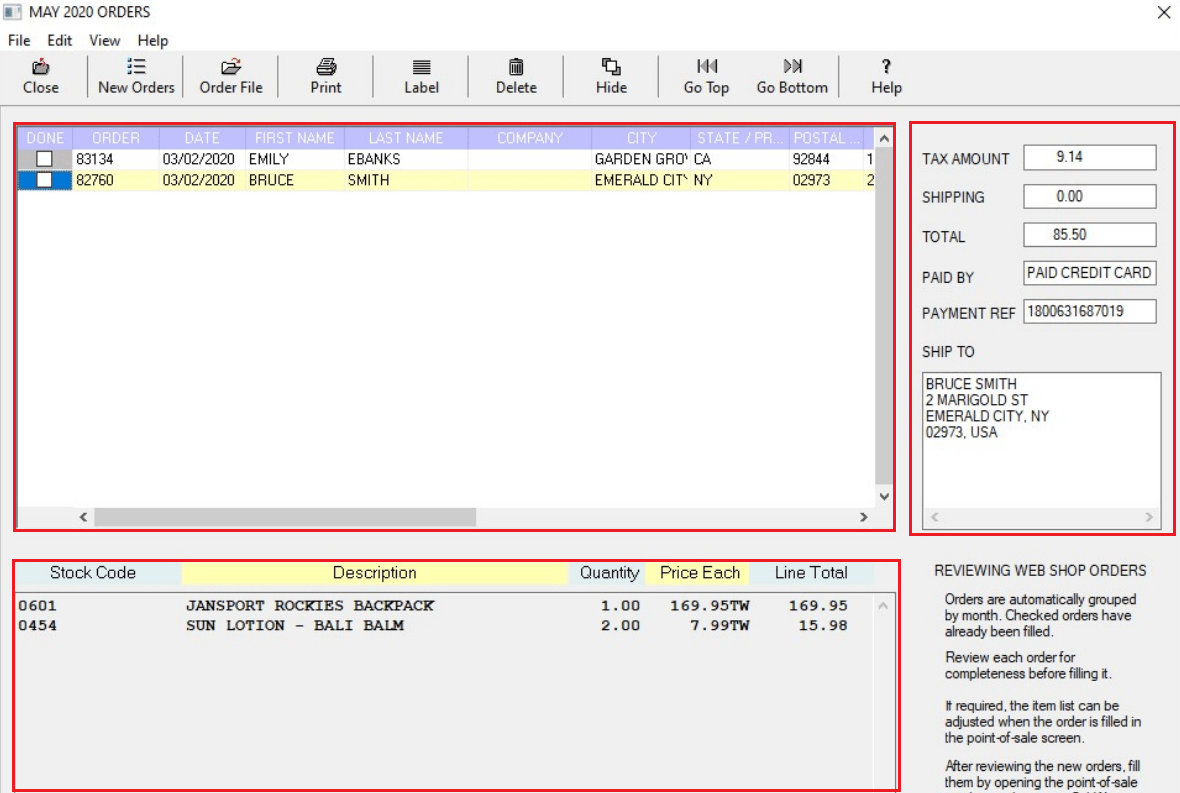The width and height of the screenshot is (1180, 793).
Task: Select the Order File icon
Action: (231, 75)
